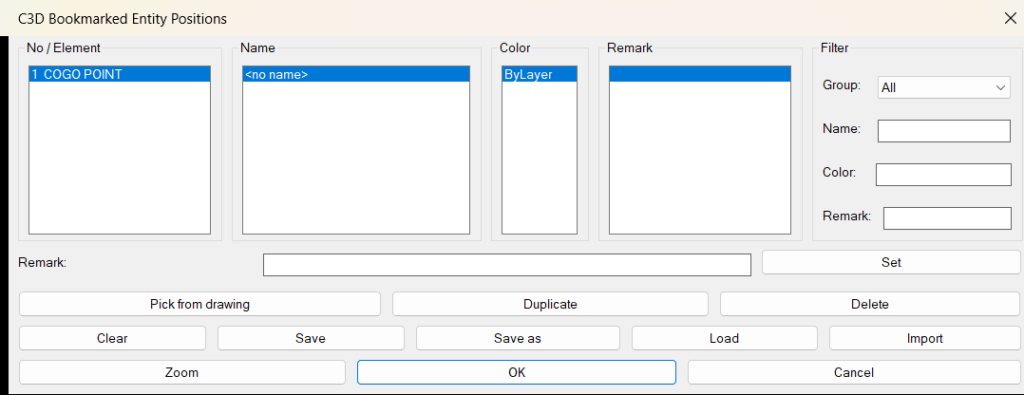Screen dimensions: 1024x395
Task: Save the bookmark list
Action: coord(310,338)
